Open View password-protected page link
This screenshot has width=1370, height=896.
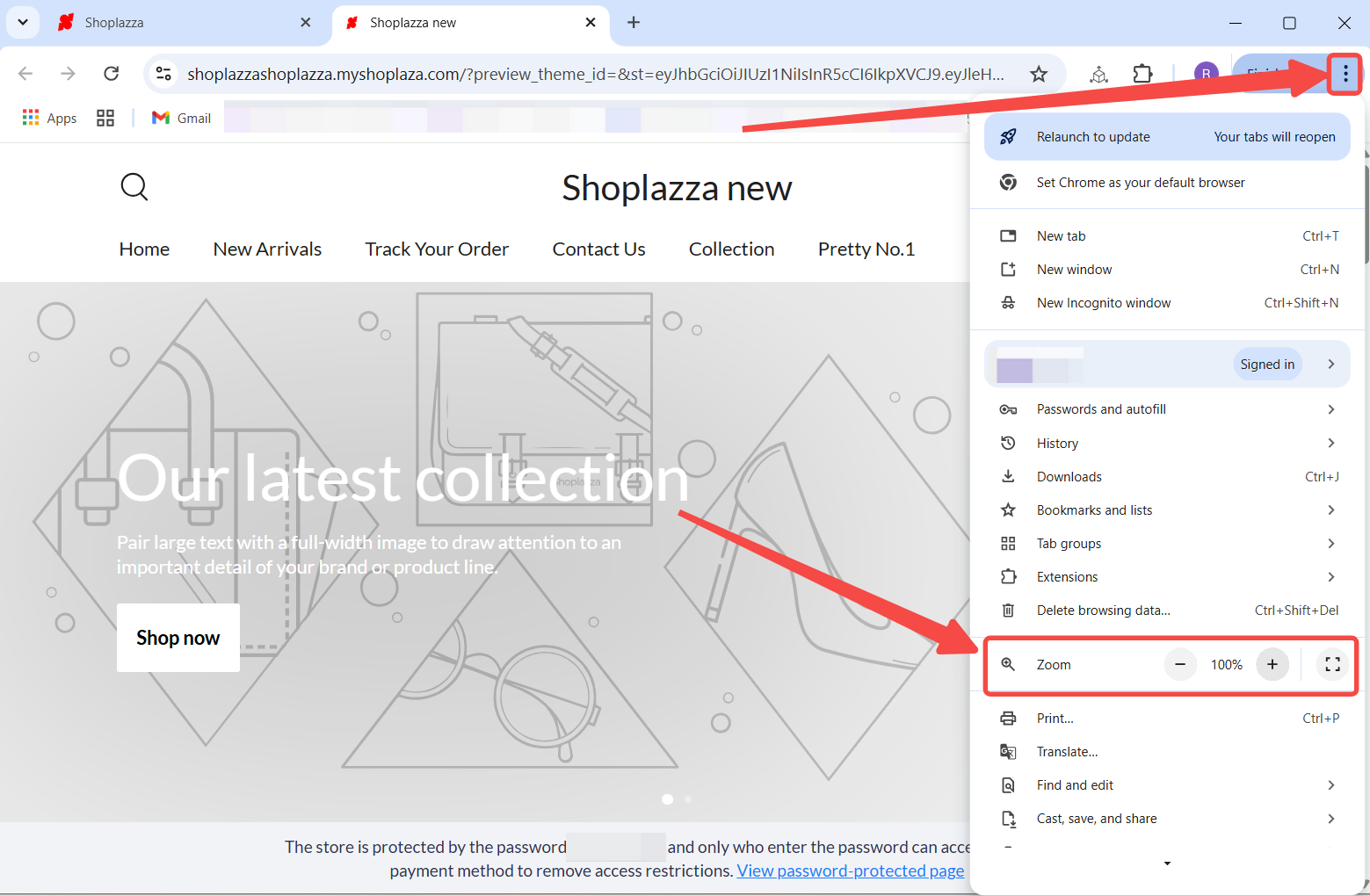click(851, 871)
